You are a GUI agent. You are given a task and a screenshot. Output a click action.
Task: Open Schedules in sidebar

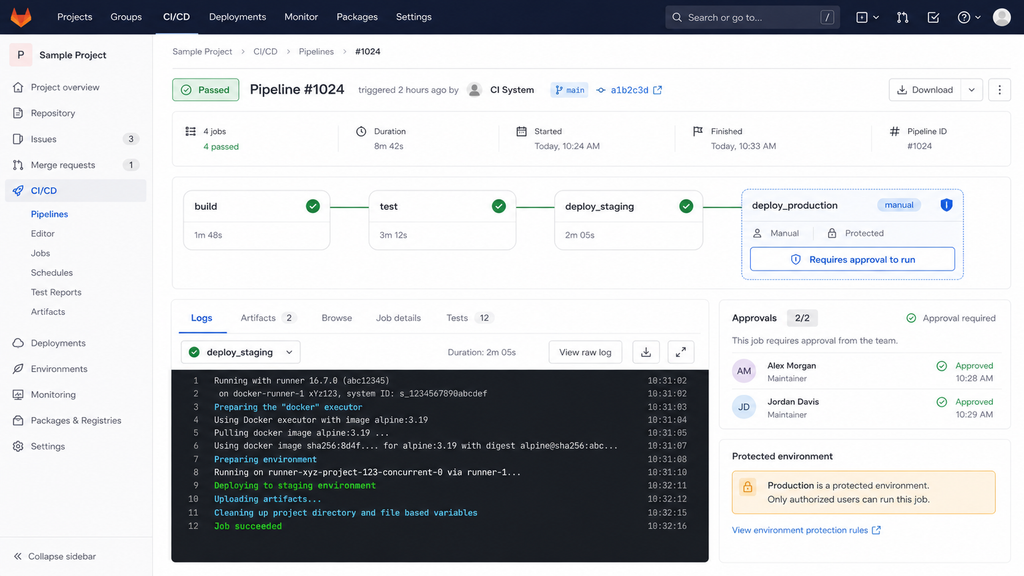[52, 273]
